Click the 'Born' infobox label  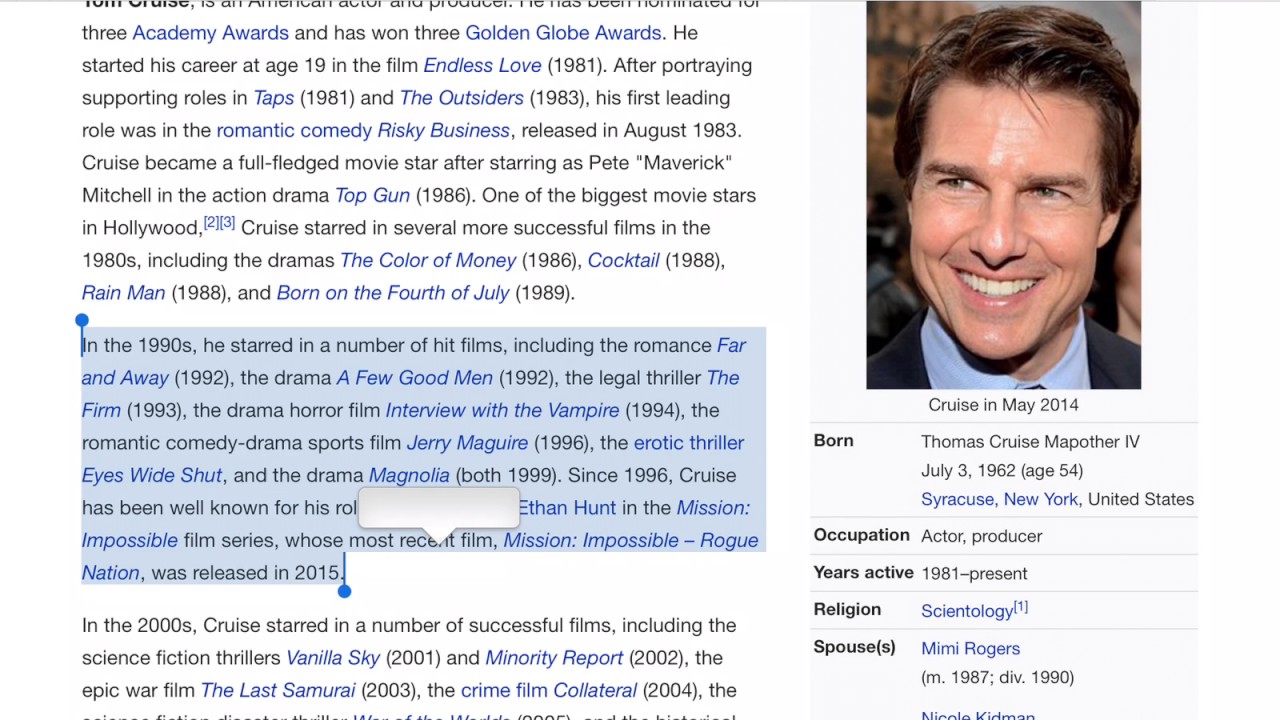tap(833, 441)
